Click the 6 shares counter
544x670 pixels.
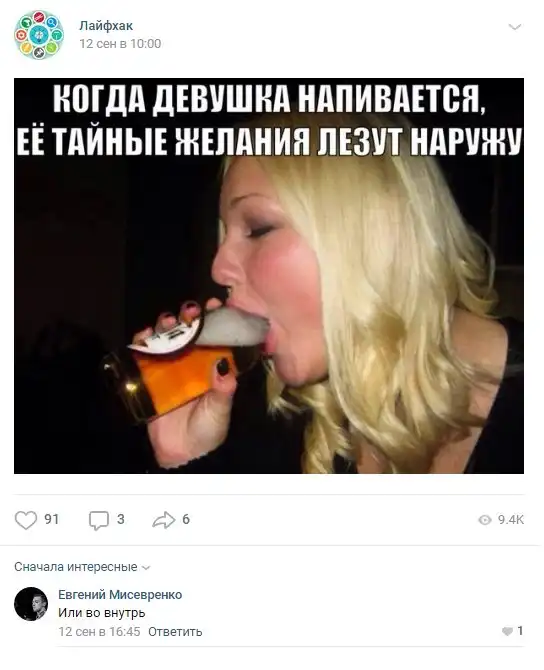(x=186, y=519)
